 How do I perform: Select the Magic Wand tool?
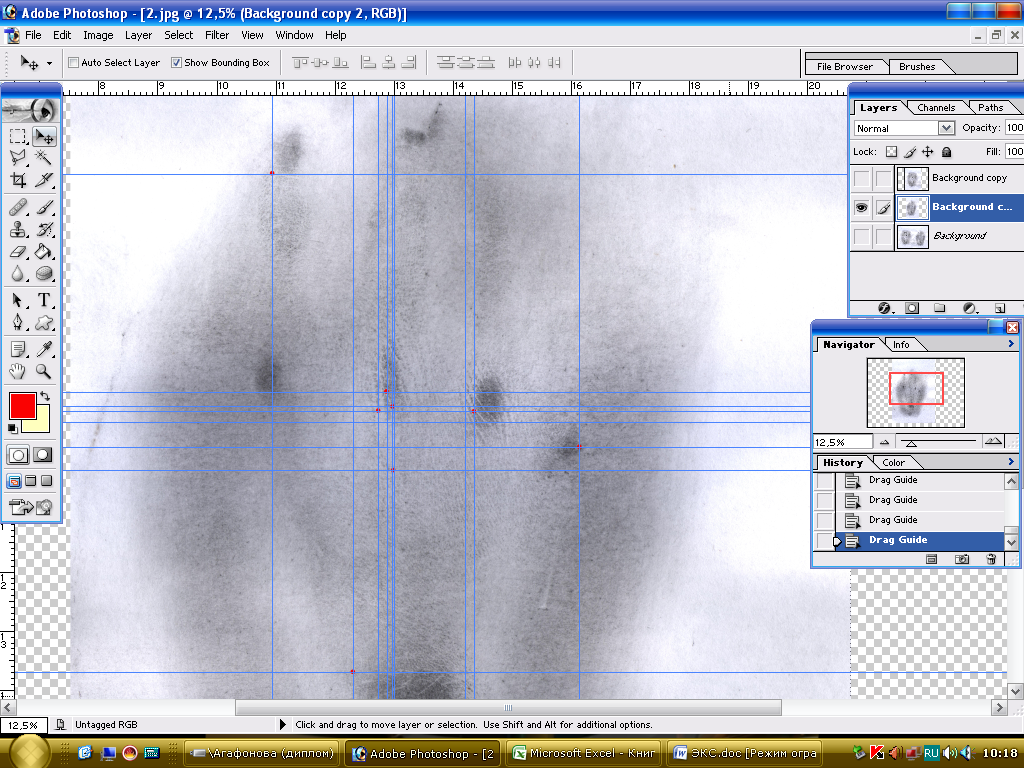44,158
